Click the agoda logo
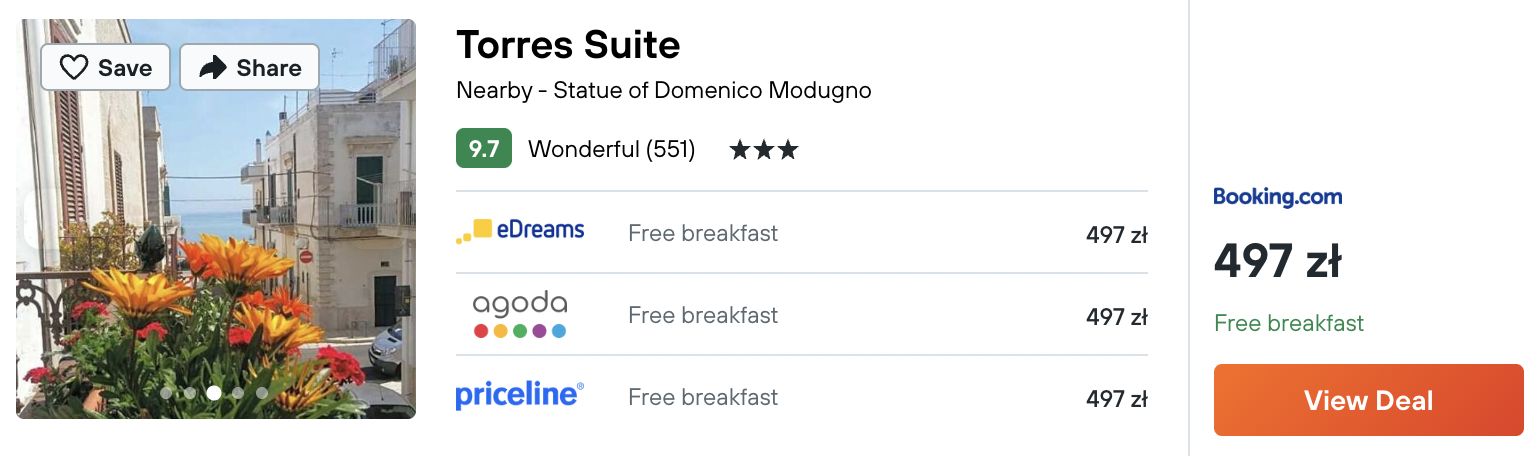 520,315
